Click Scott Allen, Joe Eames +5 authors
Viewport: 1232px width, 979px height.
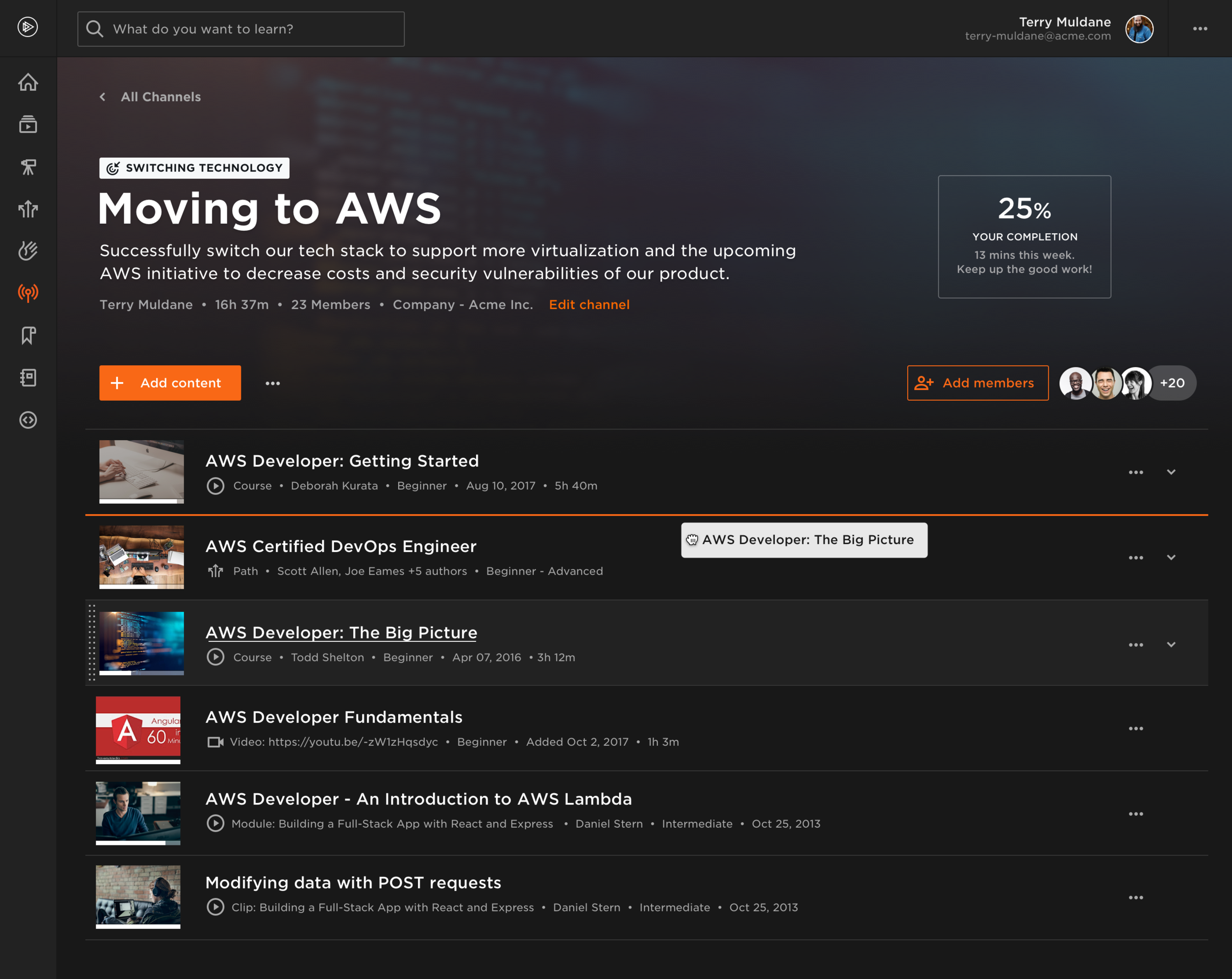pos(372,571)
